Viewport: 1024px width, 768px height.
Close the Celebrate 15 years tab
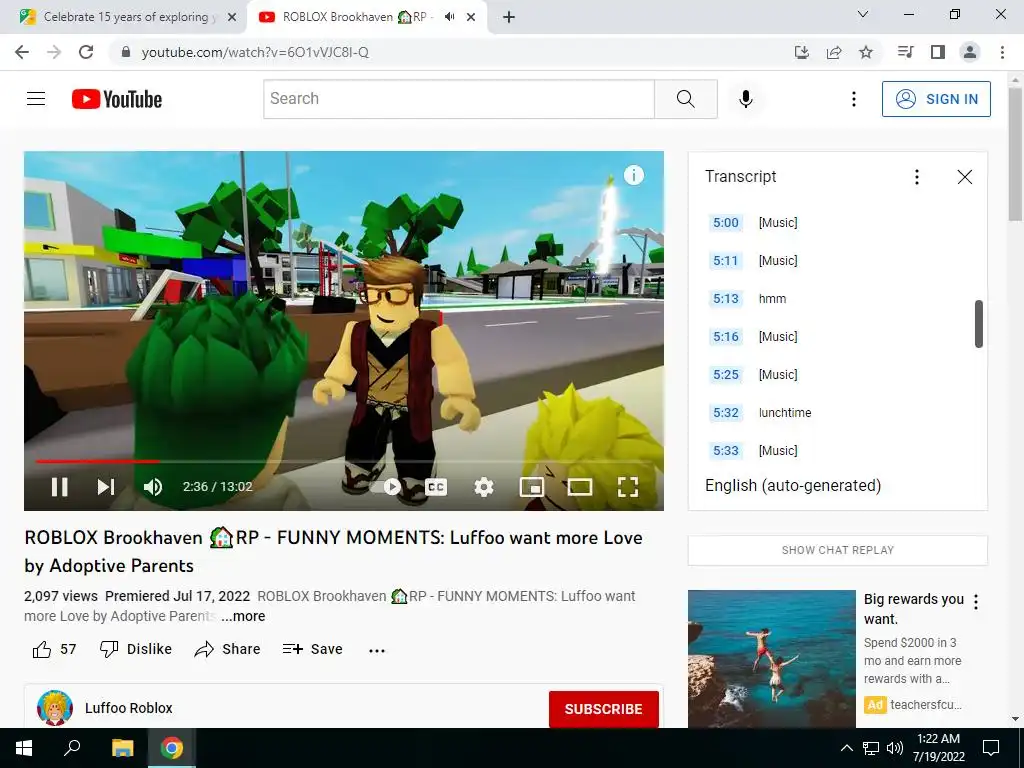click(232, 18)
